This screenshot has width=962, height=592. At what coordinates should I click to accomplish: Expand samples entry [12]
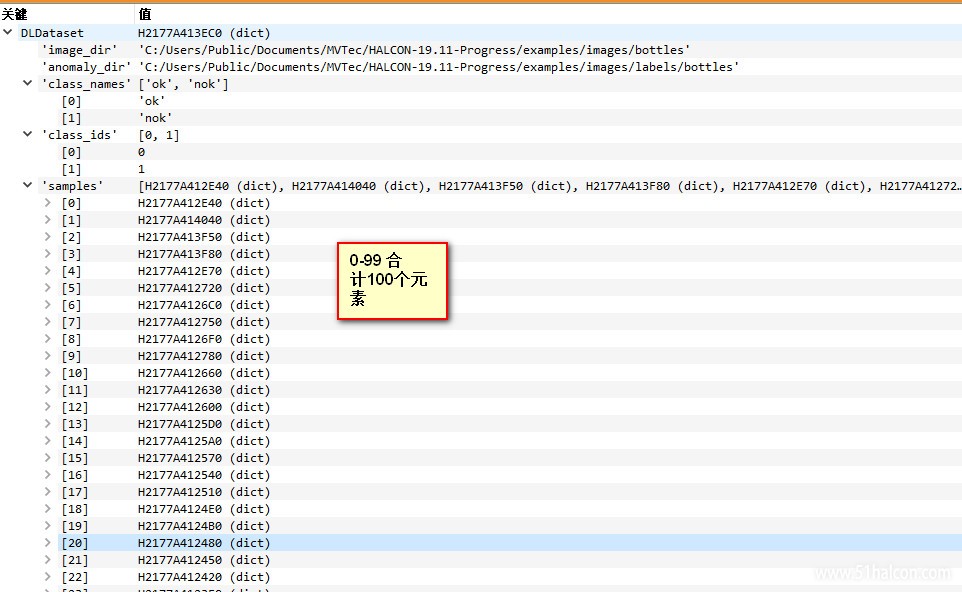(x=48, y=406)
